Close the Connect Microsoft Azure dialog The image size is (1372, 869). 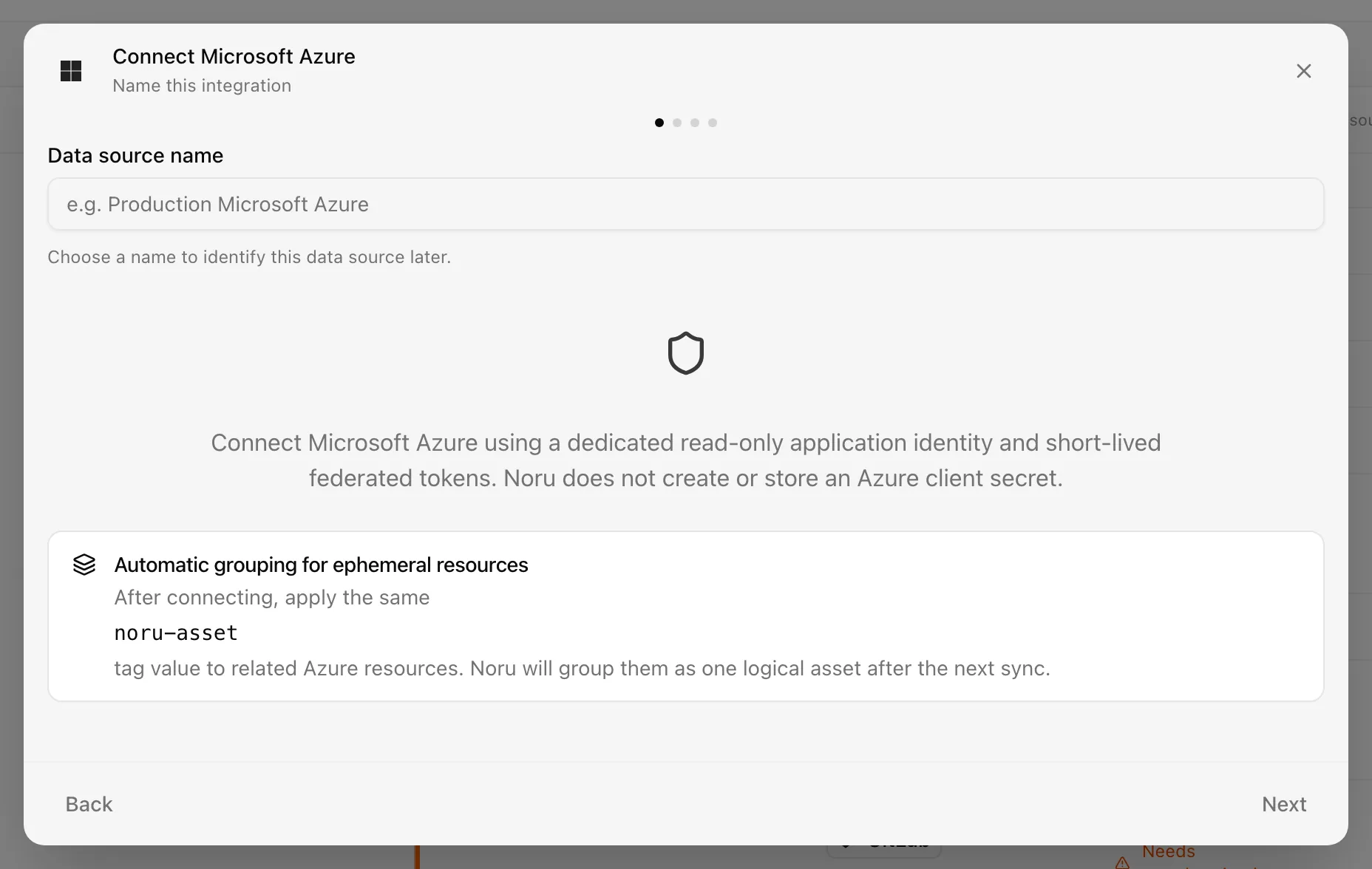(x=1304, y=71)
